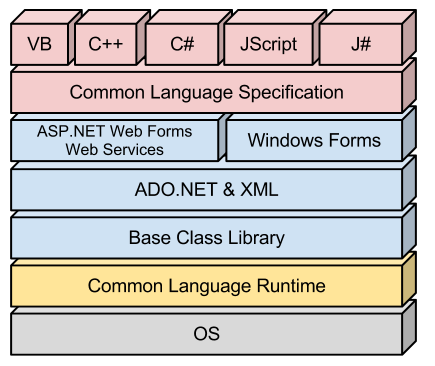435x366 pixels.
Task: Select Common Language Specification layer
Action: tap(207, 92)
